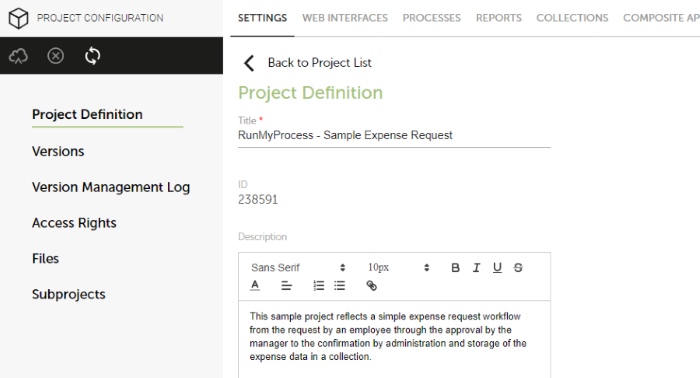Open the Sans Serif font dropdown
This screenshot has height=378, width=700.
point(298,268)
